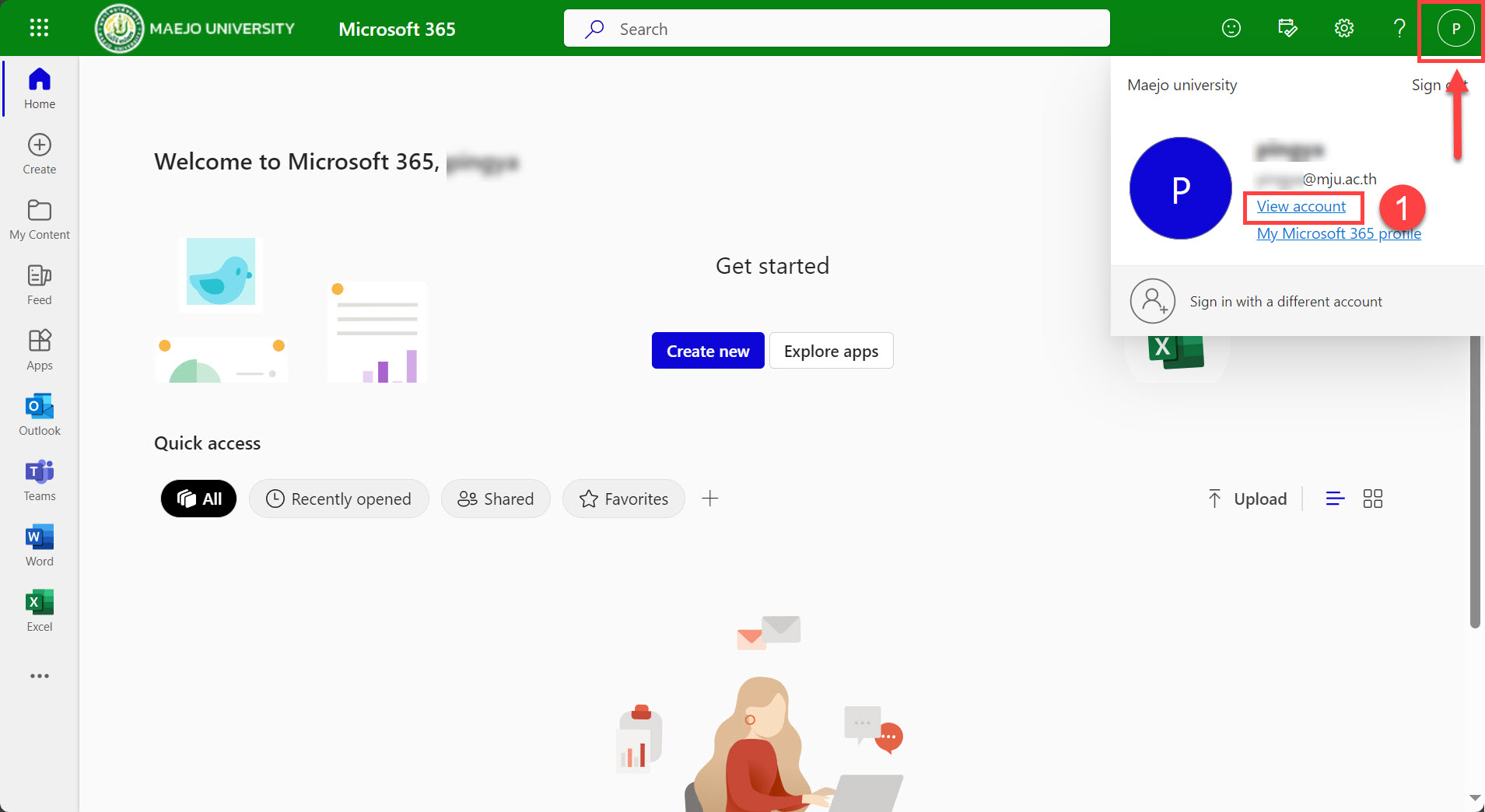Show Favorites files tab
The image size is (1485, 812).
624,499
